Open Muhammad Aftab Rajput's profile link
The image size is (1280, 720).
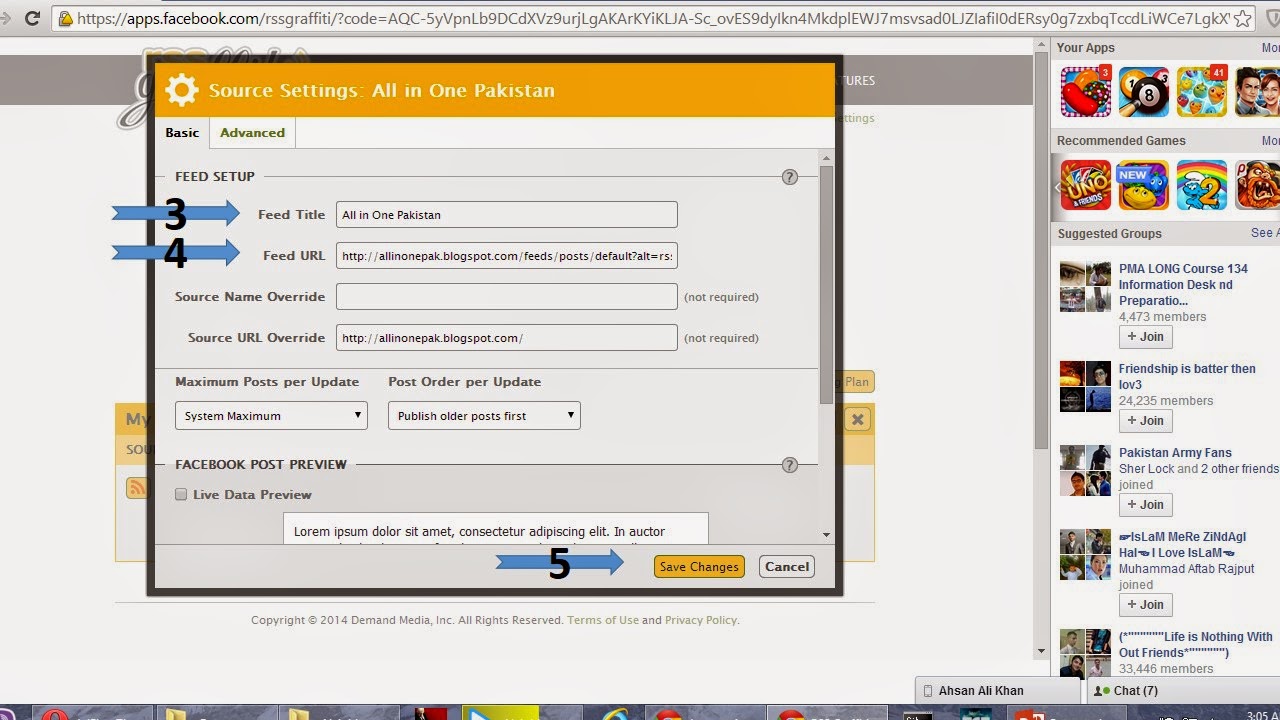tap(1186, 569)
